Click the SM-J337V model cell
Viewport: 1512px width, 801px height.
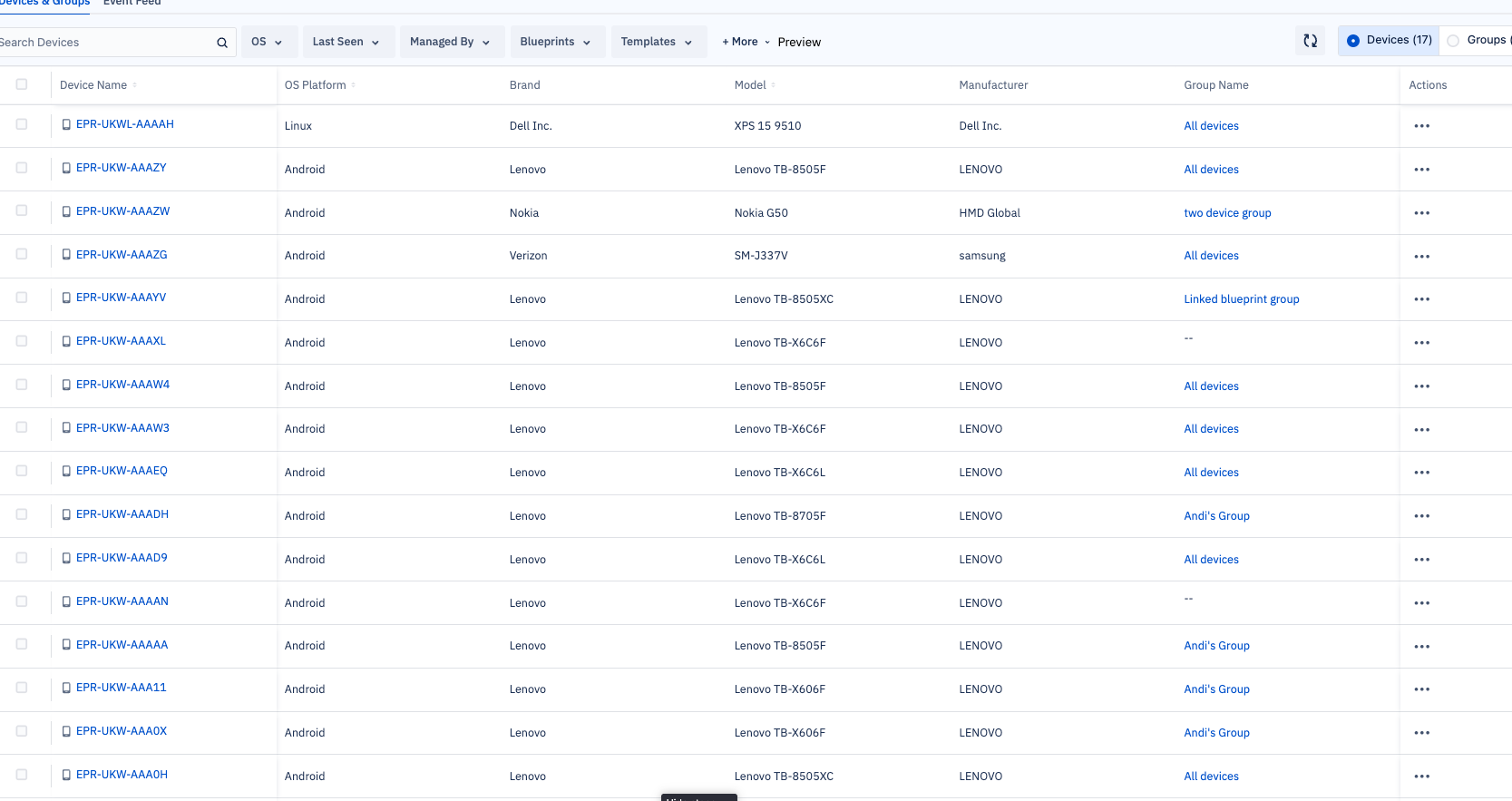(x=761, y=256)
